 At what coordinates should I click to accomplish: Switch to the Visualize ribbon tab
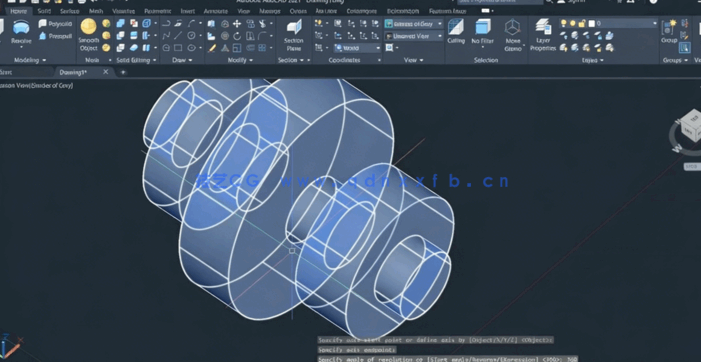click(123, 11)
